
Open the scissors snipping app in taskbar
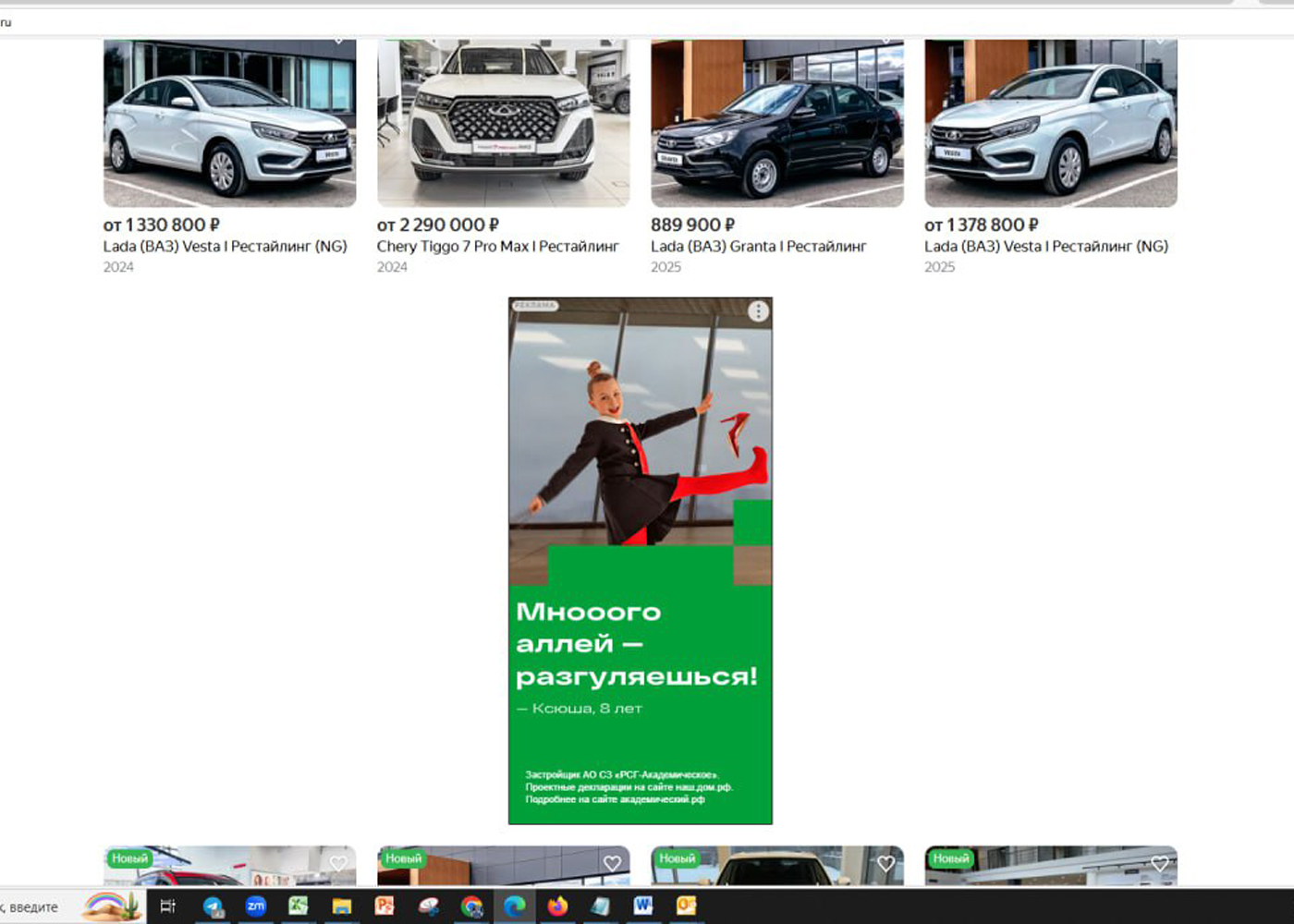point(428,906)
